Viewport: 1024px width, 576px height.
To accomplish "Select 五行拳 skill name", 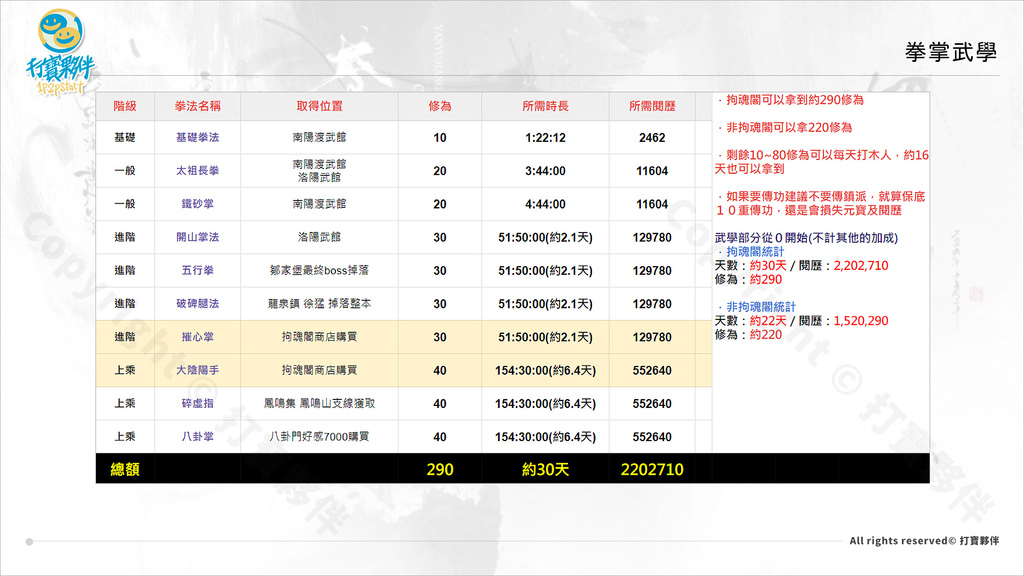I will point(197,270).
